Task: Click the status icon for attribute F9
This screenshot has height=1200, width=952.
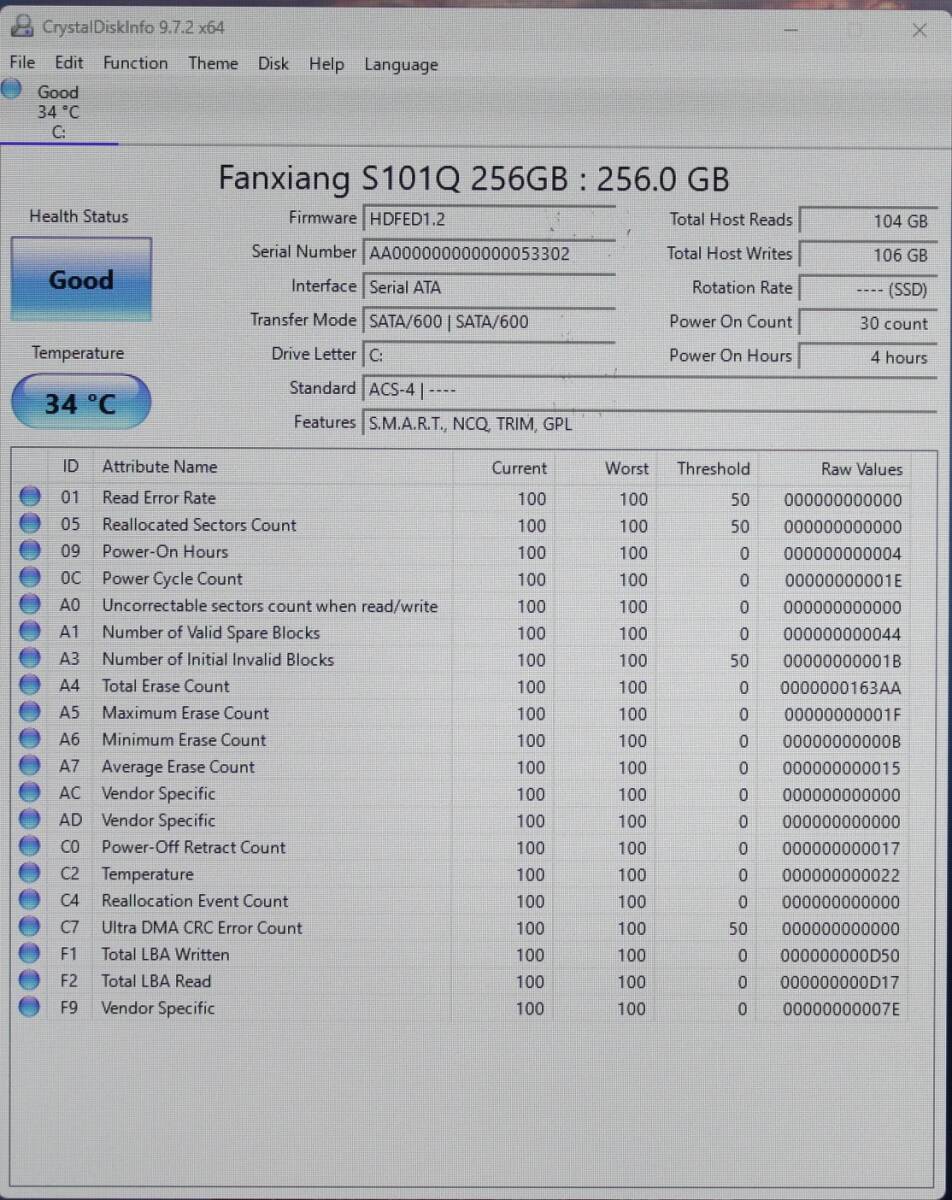Action: point(31,1008)
